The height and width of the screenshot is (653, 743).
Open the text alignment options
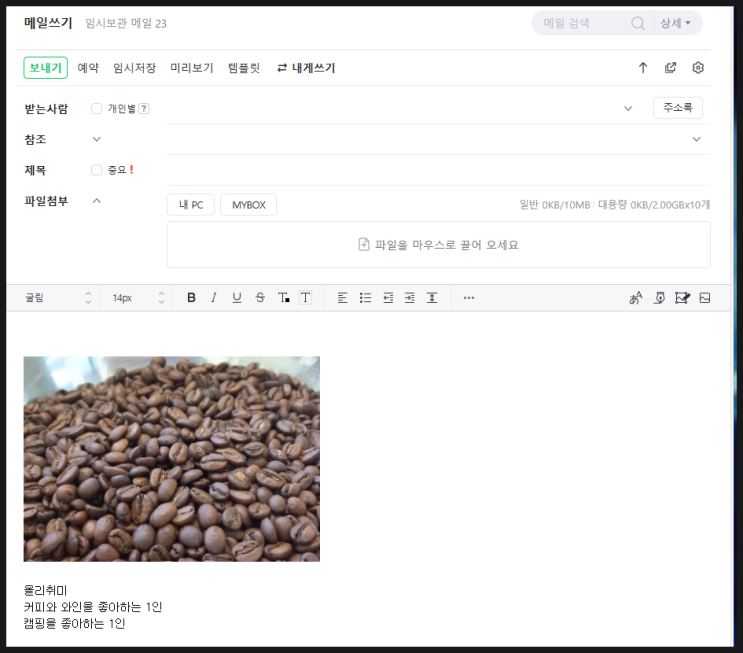click(x=343, y=298)
